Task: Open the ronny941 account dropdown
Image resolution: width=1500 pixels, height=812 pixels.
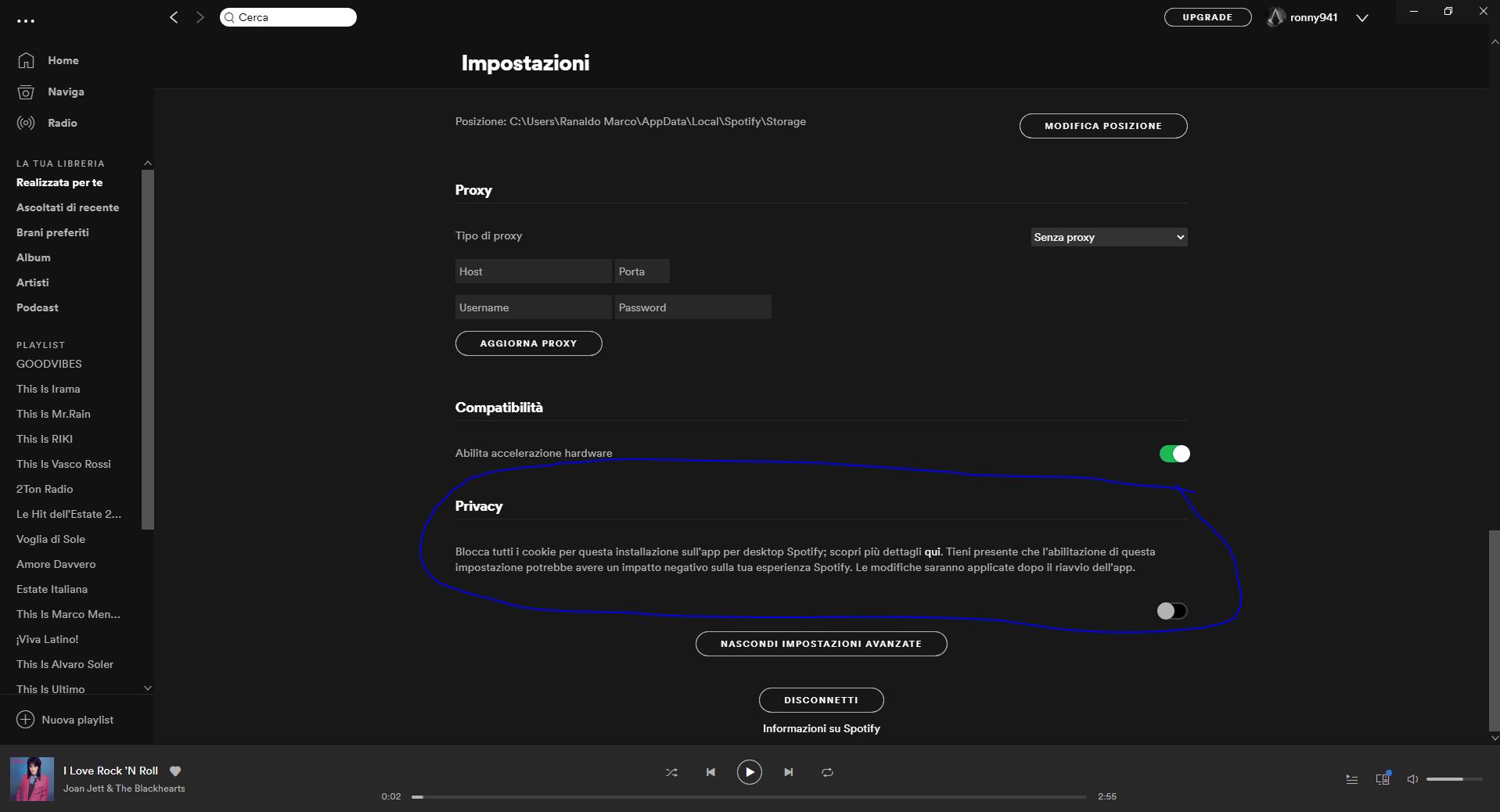Action: pyautogui.click(x=1362, y=16)
